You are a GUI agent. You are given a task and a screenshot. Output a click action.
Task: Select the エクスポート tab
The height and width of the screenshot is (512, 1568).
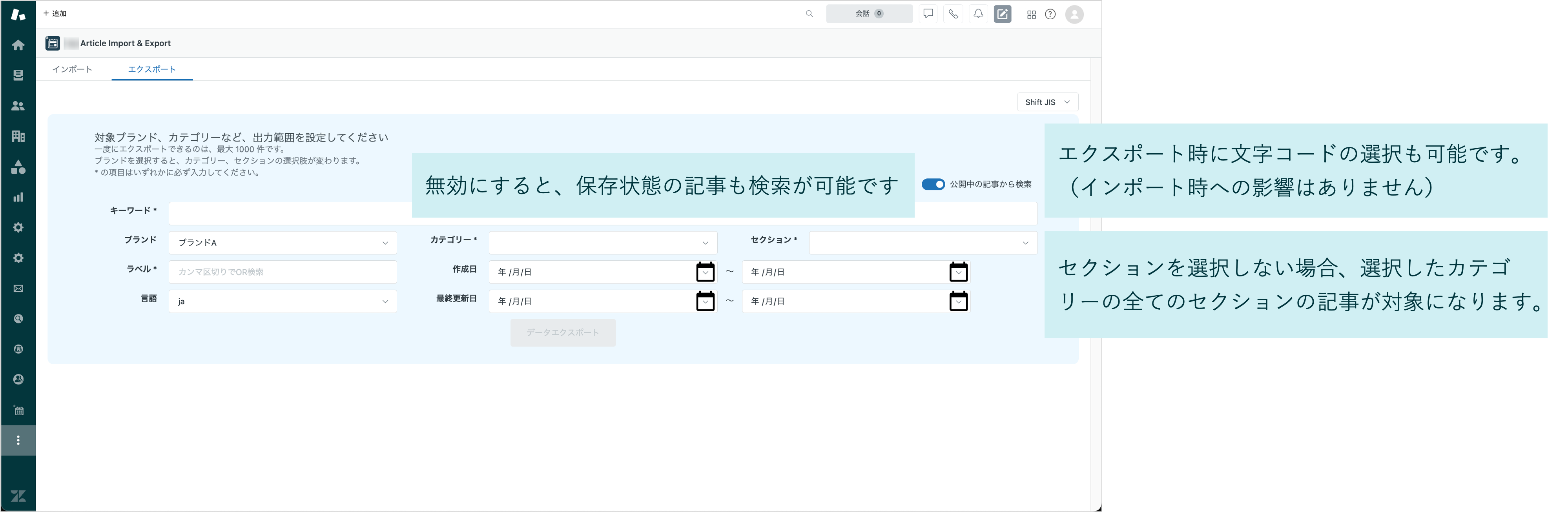click(x=151, y=69)
